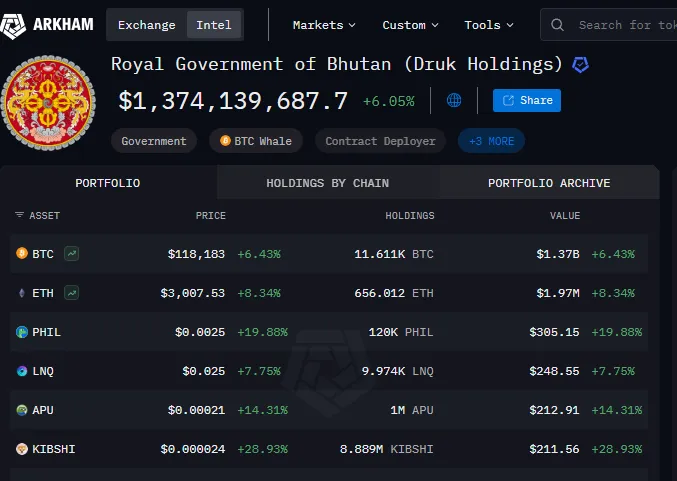This screenshot has width=677, height=481.
Task: Switch to Holdings By Chain tab
Action: [x=327, y=183]
